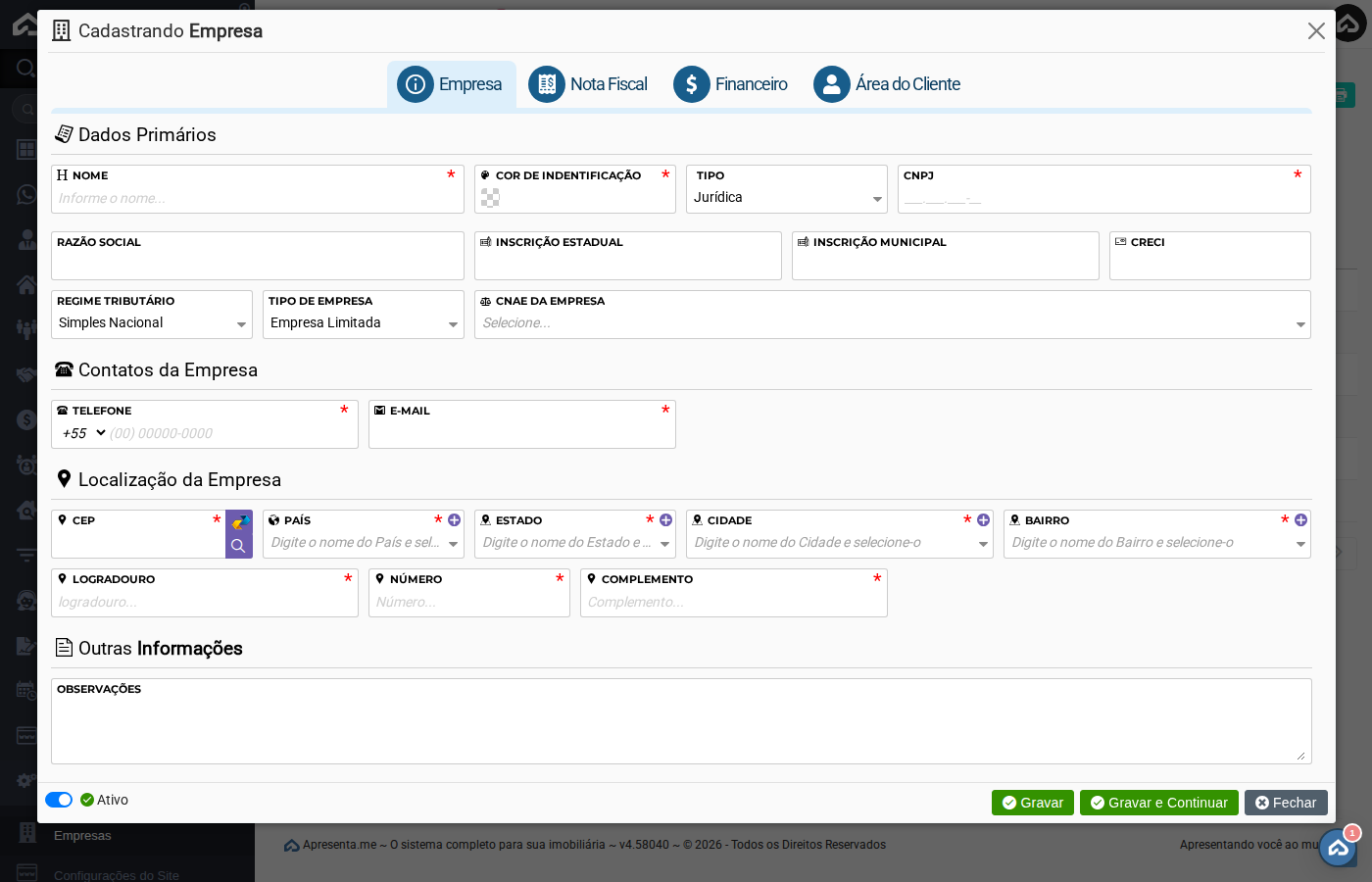Image resolution: width=1372 pixels, height=882 pixels.
Task: Open the Tipo de Empresa dropdown
Action: pos(363,323)
